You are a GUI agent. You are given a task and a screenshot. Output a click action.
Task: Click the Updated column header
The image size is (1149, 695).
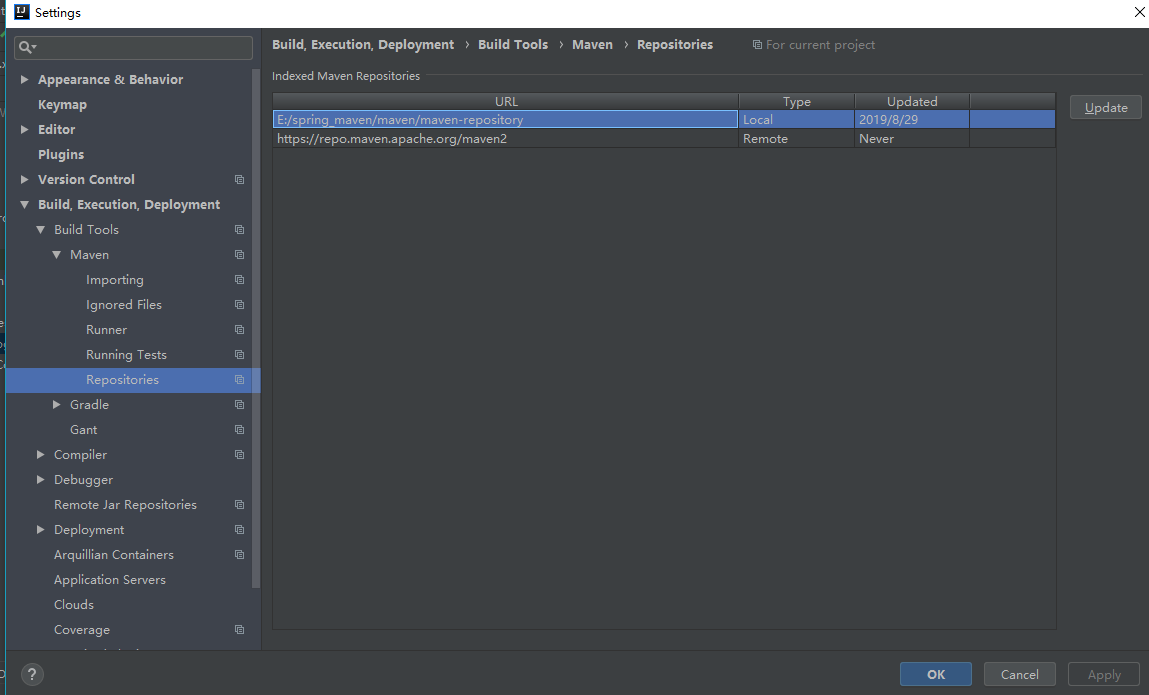912,101
